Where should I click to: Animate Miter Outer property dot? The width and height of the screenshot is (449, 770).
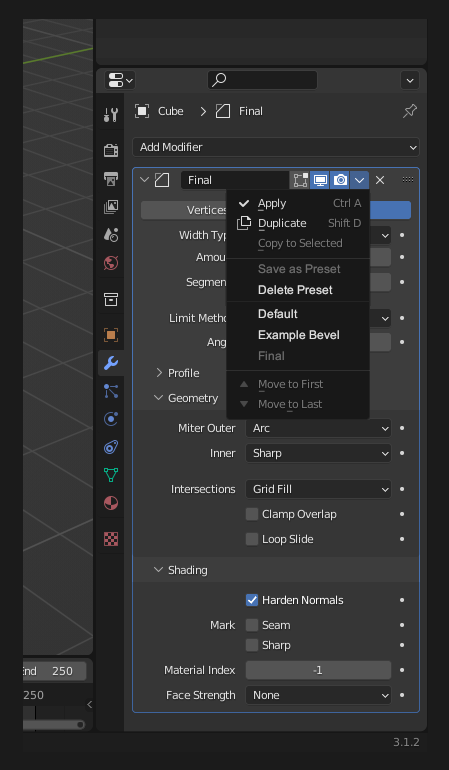click(402, 428)
